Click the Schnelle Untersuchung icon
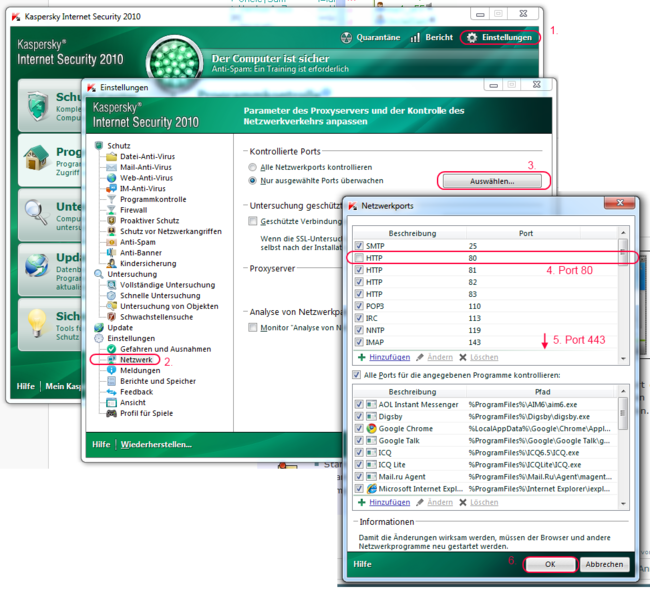 (111, 296)
